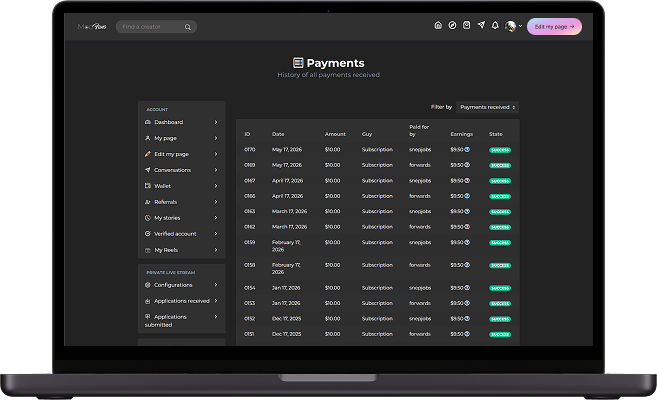Click the My page person icon

(147, 138)
